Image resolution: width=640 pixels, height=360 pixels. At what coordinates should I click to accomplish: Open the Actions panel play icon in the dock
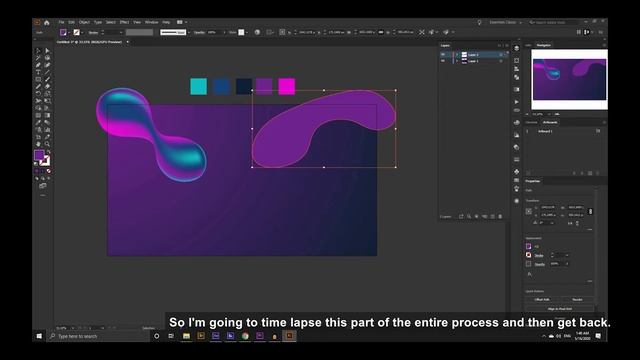[x=517, y=102]
